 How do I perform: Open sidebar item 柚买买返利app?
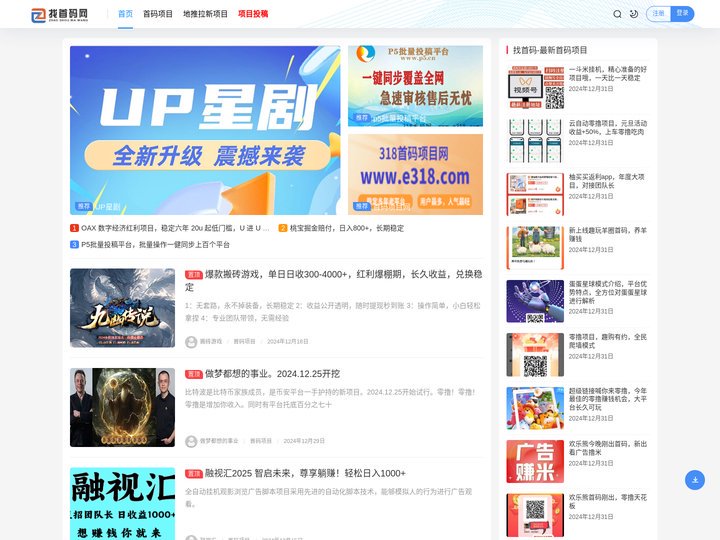[x=607, y=181]
